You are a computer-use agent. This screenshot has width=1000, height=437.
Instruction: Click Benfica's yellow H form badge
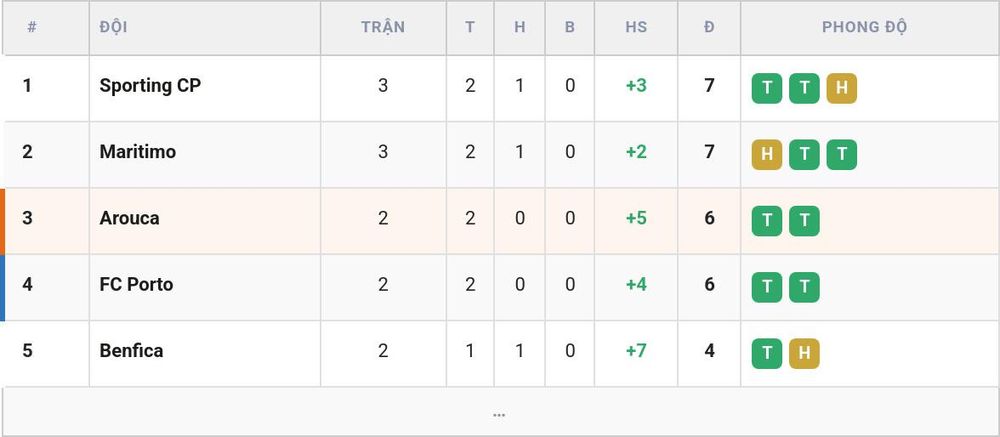(804, 353)
